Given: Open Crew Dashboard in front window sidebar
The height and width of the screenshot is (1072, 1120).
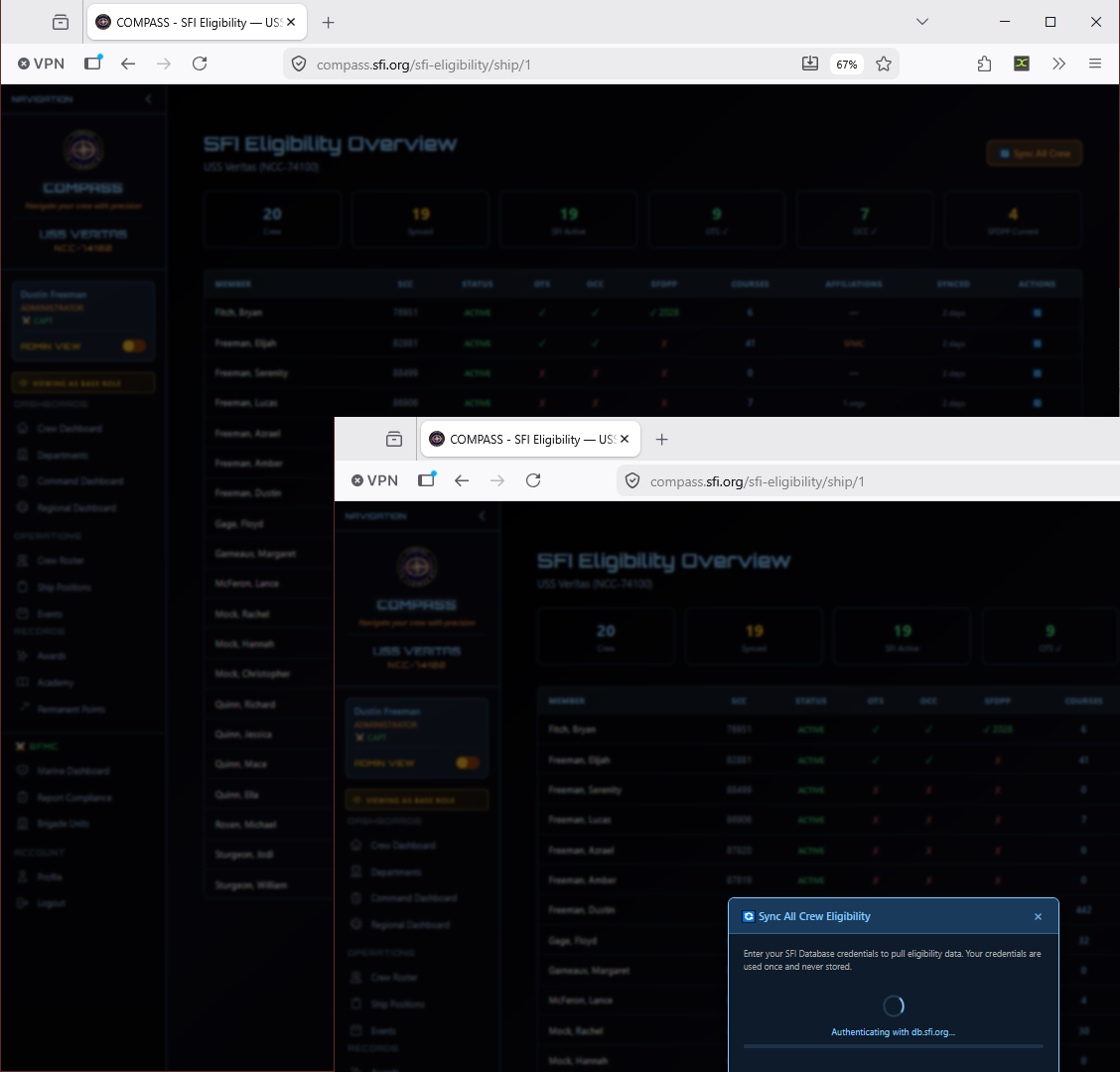Looking at the screenshot, I should [x=403, y=846].
